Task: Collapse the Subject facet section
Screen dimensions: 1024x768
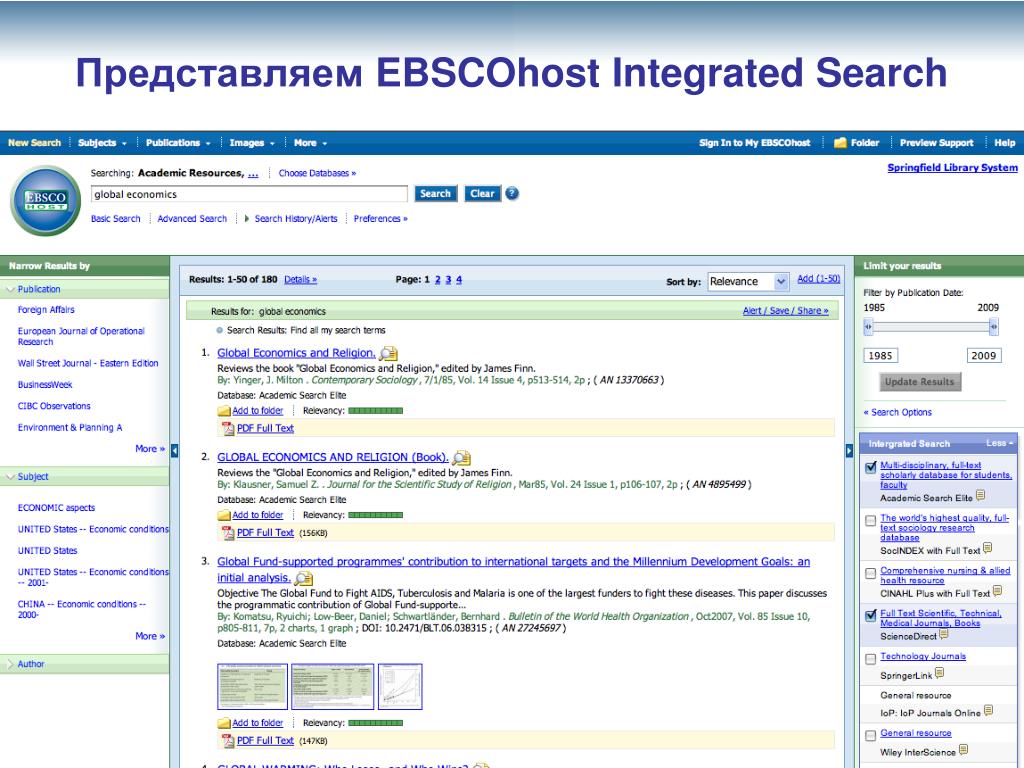Action: (10, 477)
